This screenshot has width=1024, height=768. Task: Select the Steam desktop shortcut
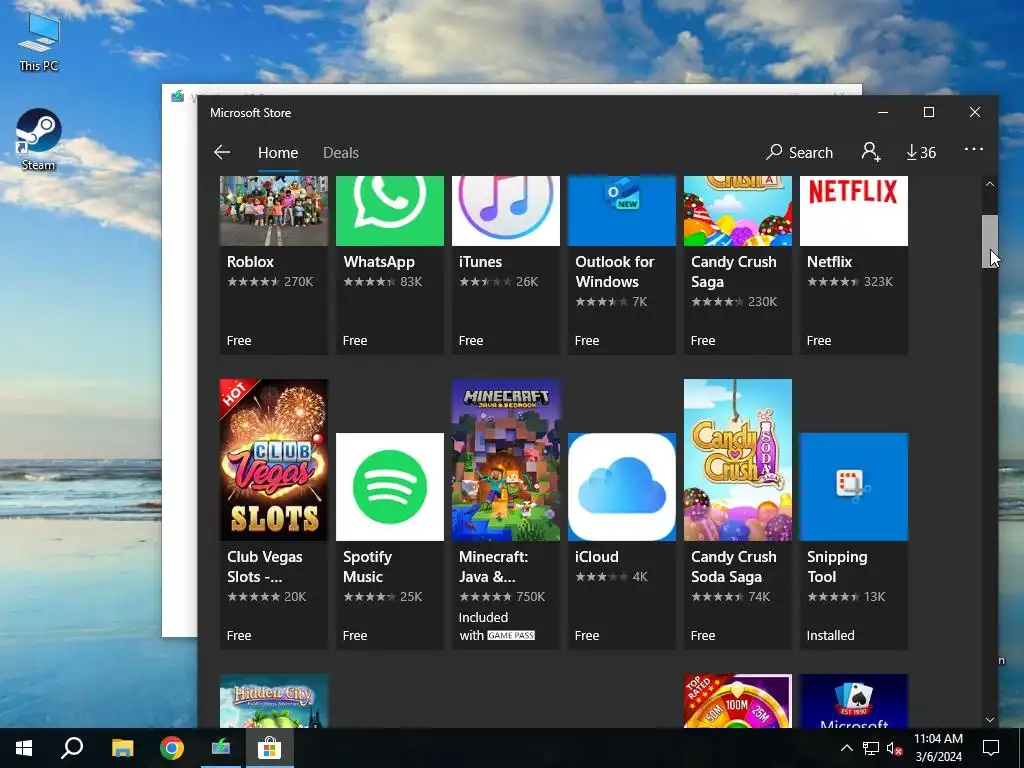point(39,140)
